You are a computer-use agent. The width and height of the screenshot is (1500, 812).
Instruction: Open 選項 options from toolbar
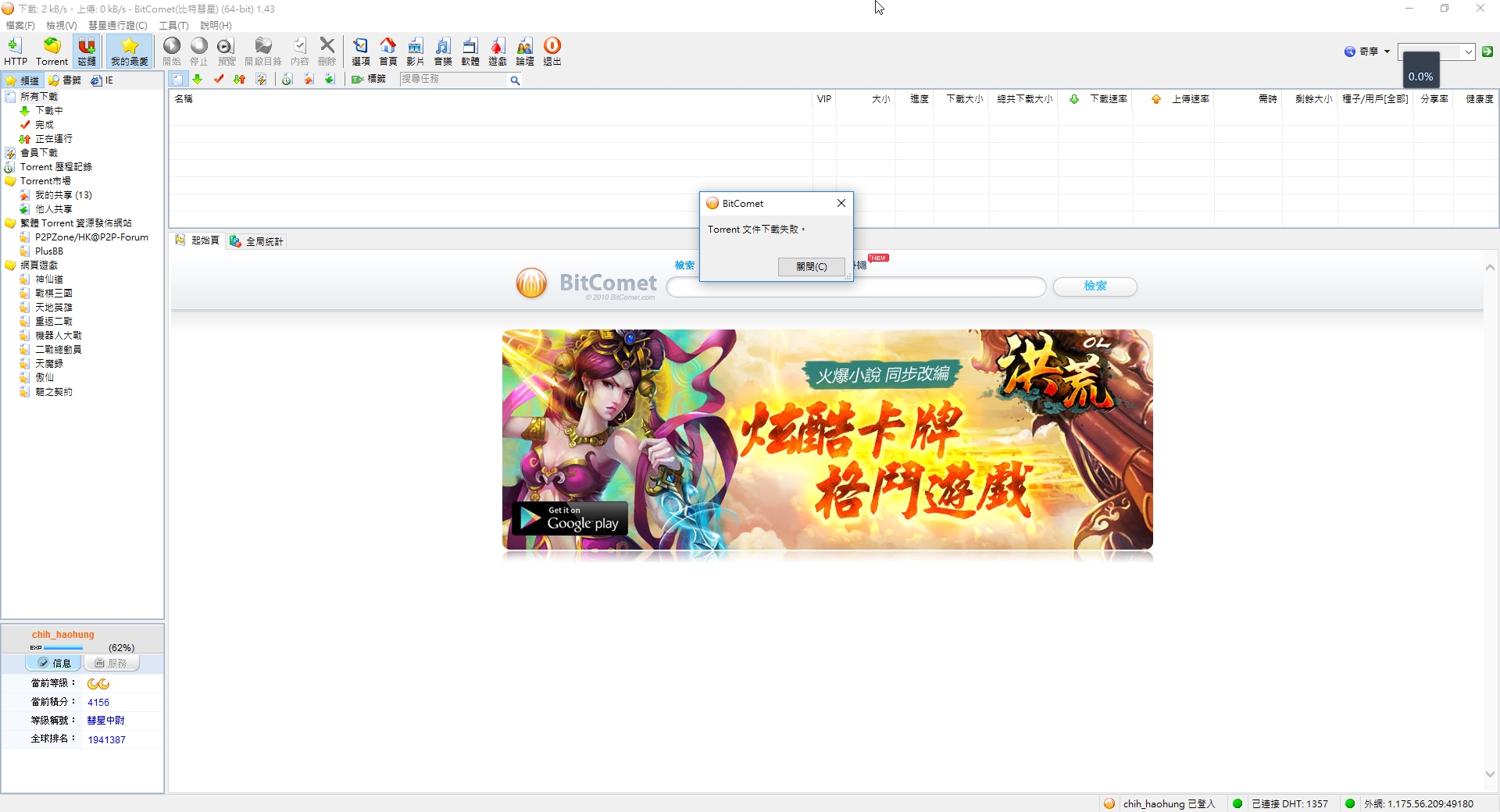pyautogui.click(x=361, y=52)
